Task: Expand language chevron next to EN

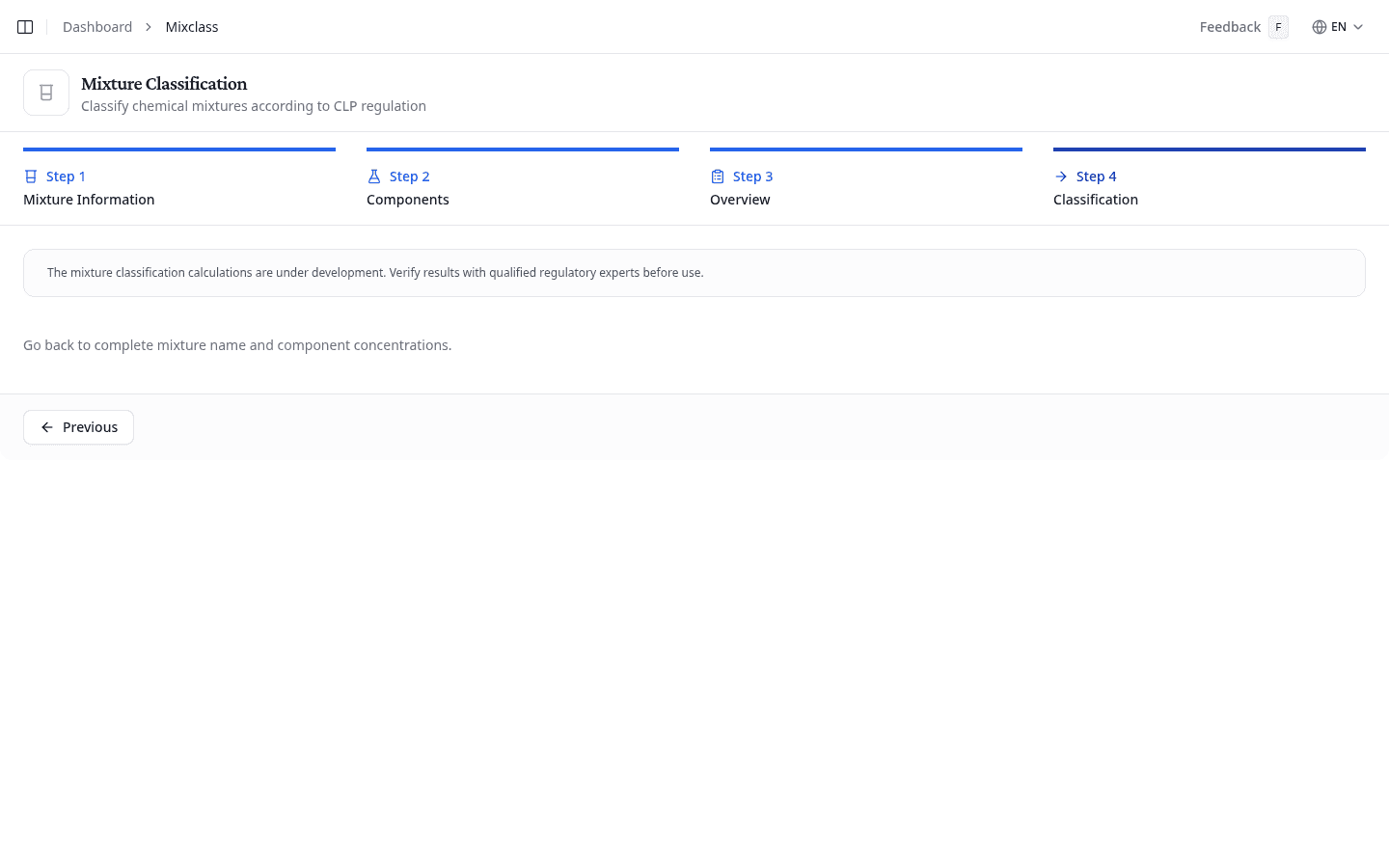Action: [x=1358, y=27]
